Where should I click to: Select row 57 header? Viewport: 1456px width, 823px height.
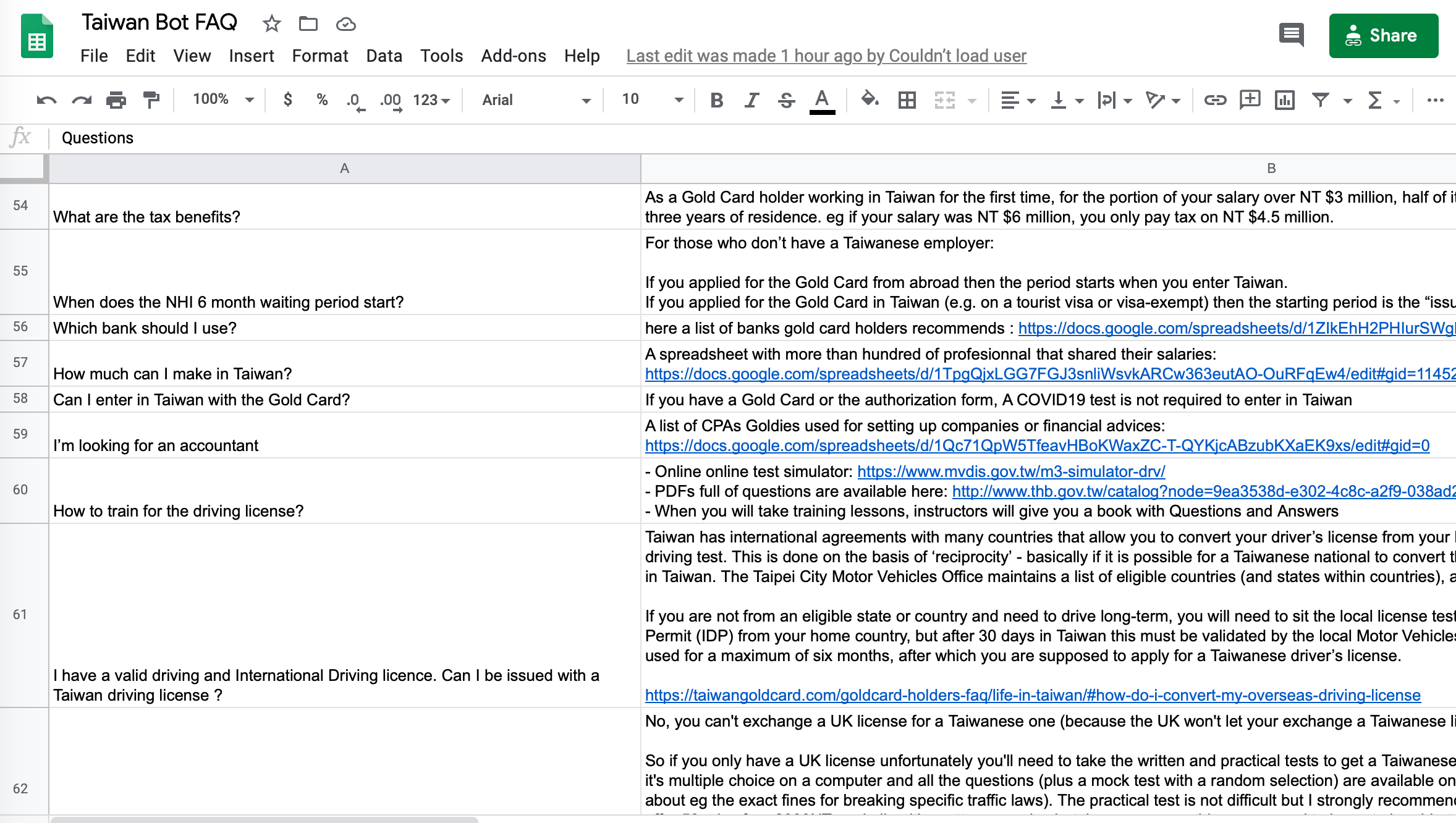(23, 363)
